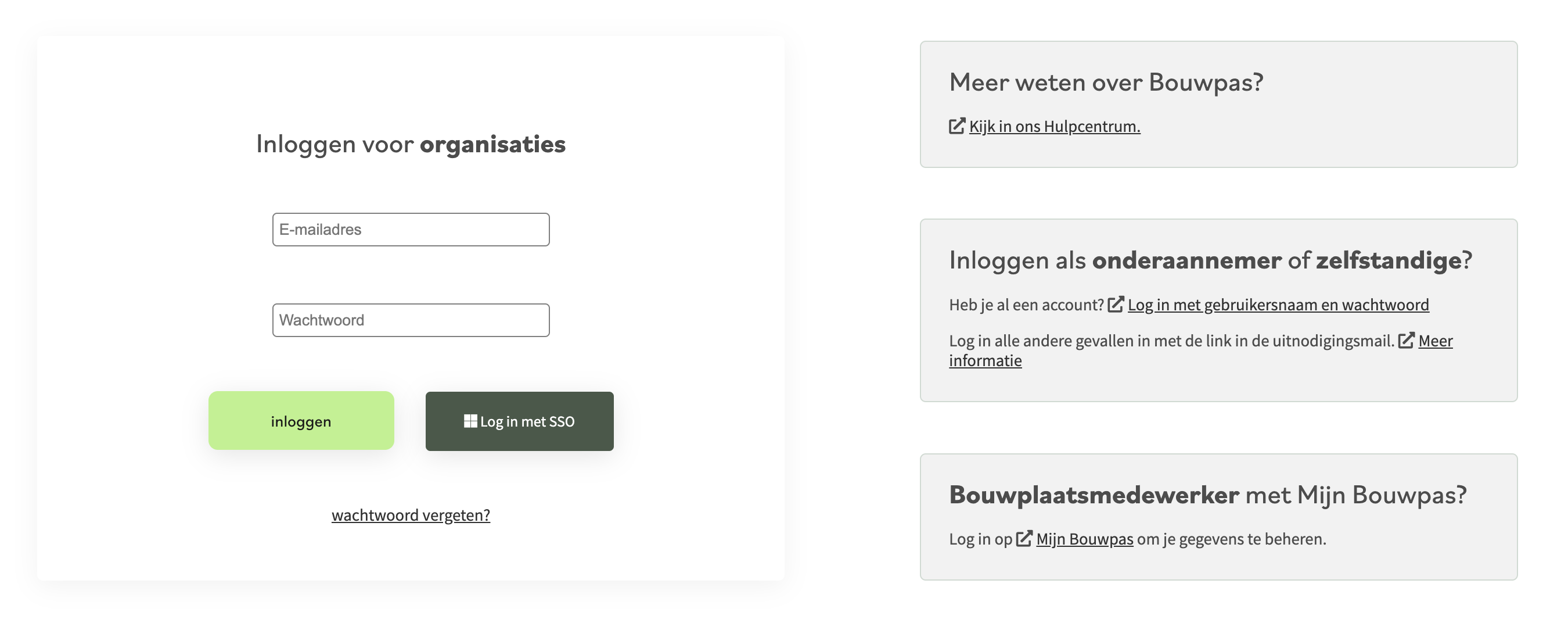Click the external-link icon before Kijk in ons Hulpcentrum

[x=957, y=126]
